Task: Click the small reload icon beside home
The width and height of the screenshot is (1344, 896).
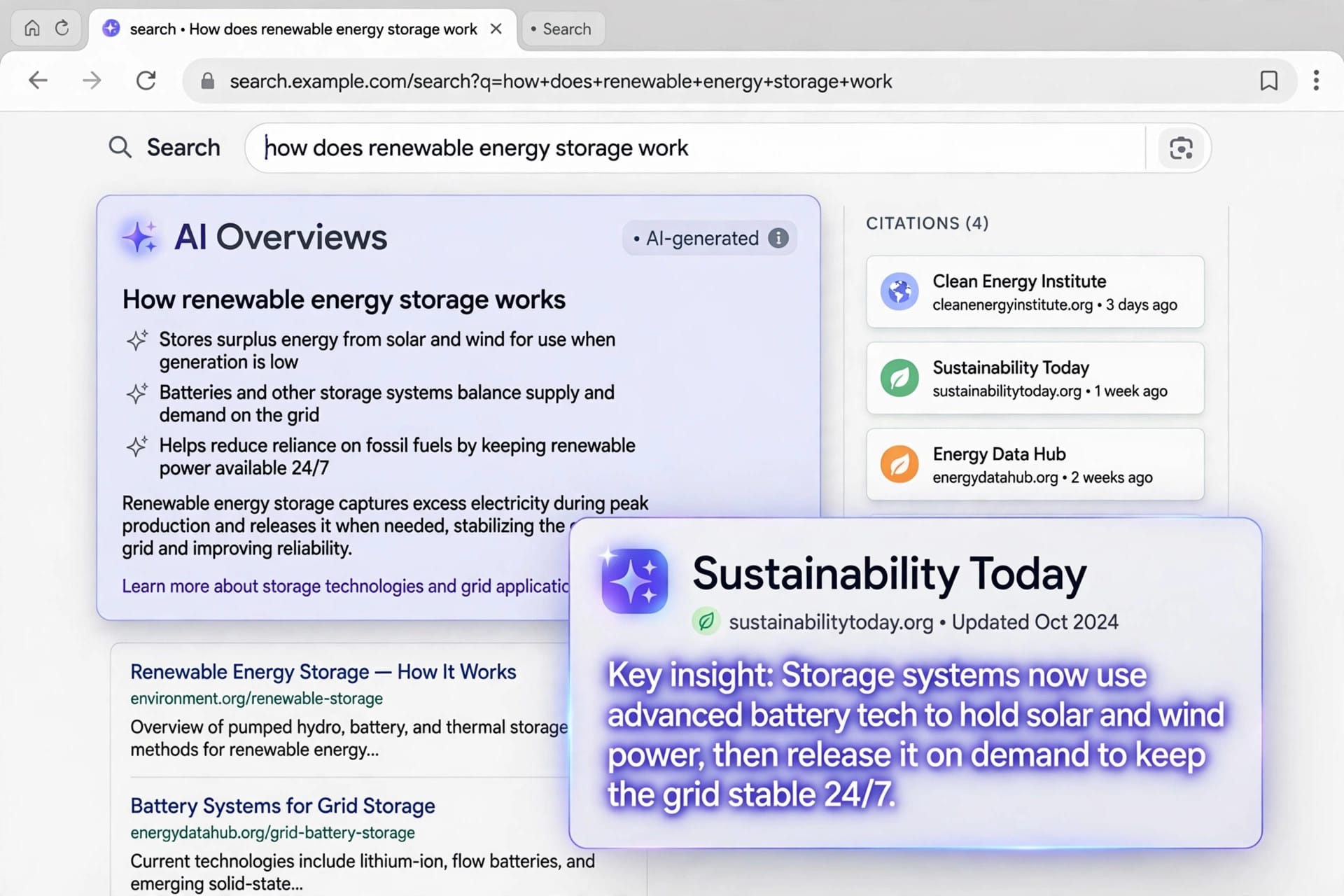Action: tap(62, 28)
